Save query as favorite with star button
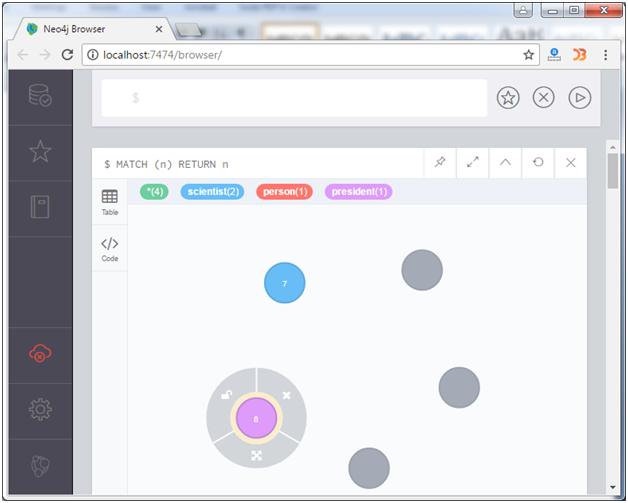Viewport: 628px width, 503px height. pyautogui.click(x=508, y=98)
